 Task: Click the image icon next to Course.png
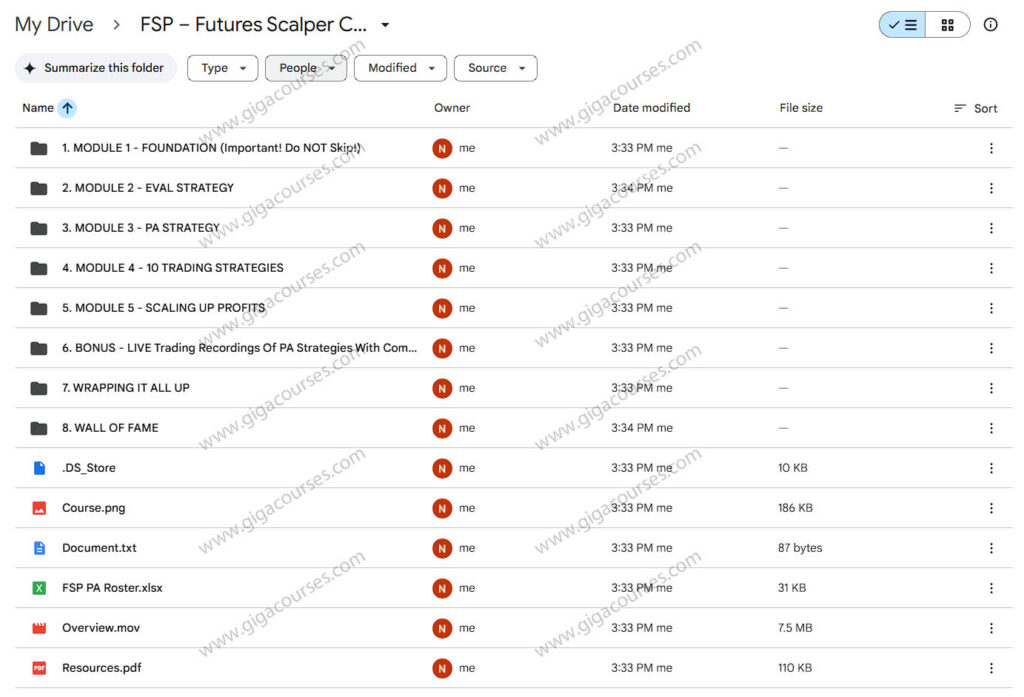click(38, 507)
